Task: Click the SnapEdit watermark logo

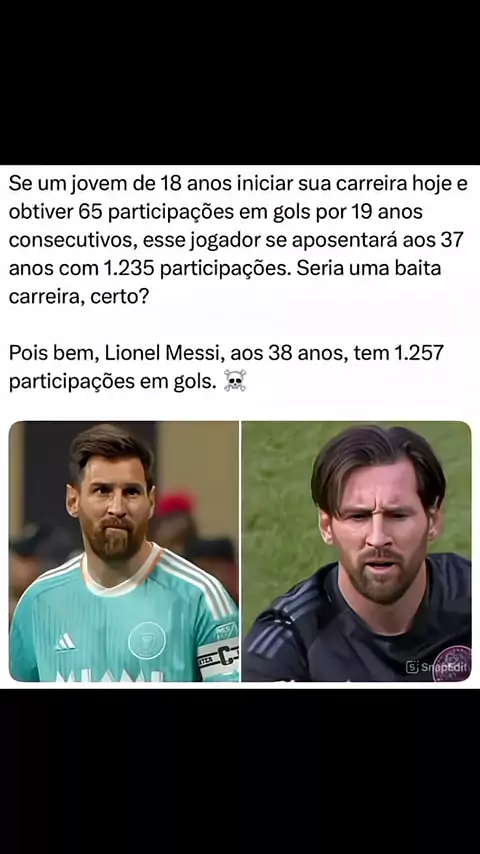Action: pyautogui.click(x=436, y=667)
